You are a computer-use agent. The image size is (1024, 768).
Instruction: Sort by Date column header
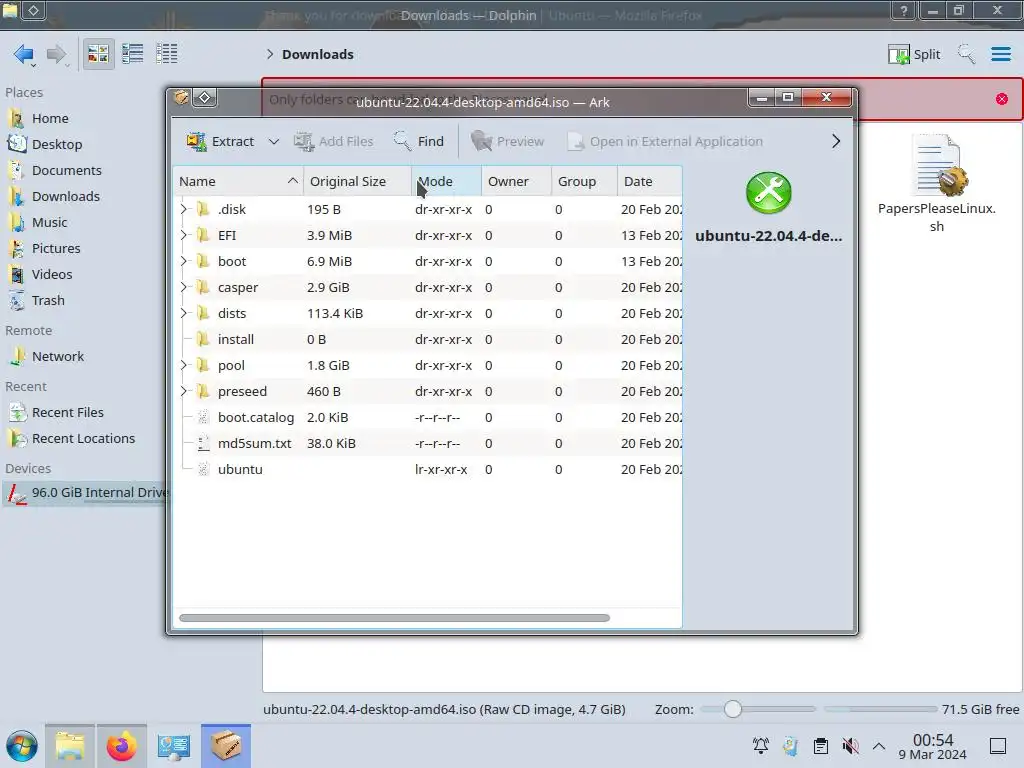649,182
